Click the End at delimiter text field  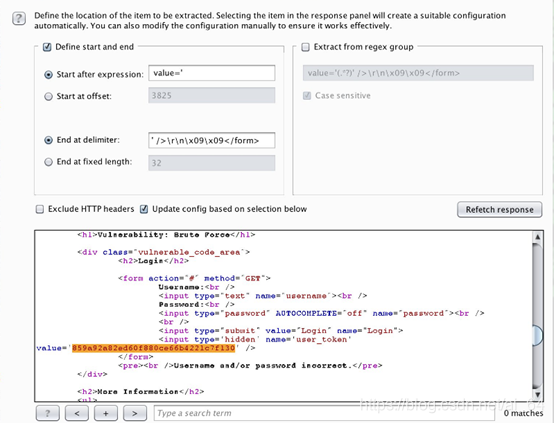point(212,140)
